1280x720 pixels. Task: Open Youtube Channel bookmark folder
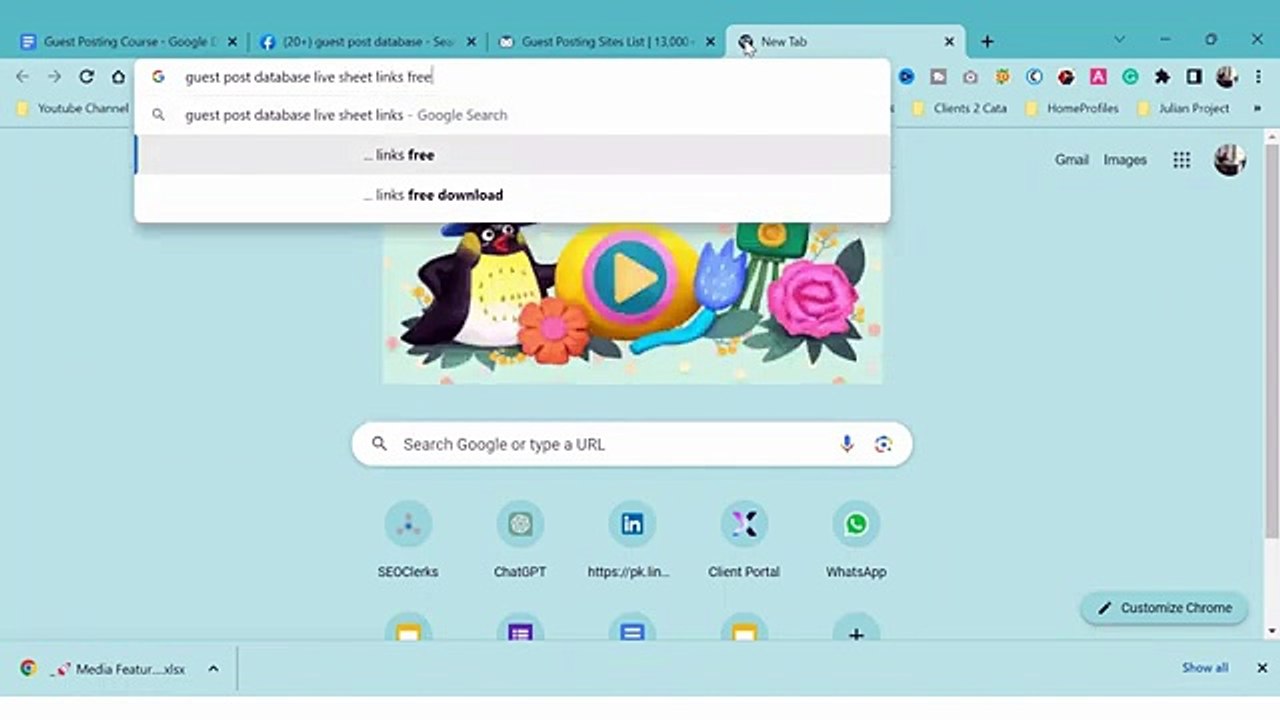pyautogui.click(x=73, y=108)
